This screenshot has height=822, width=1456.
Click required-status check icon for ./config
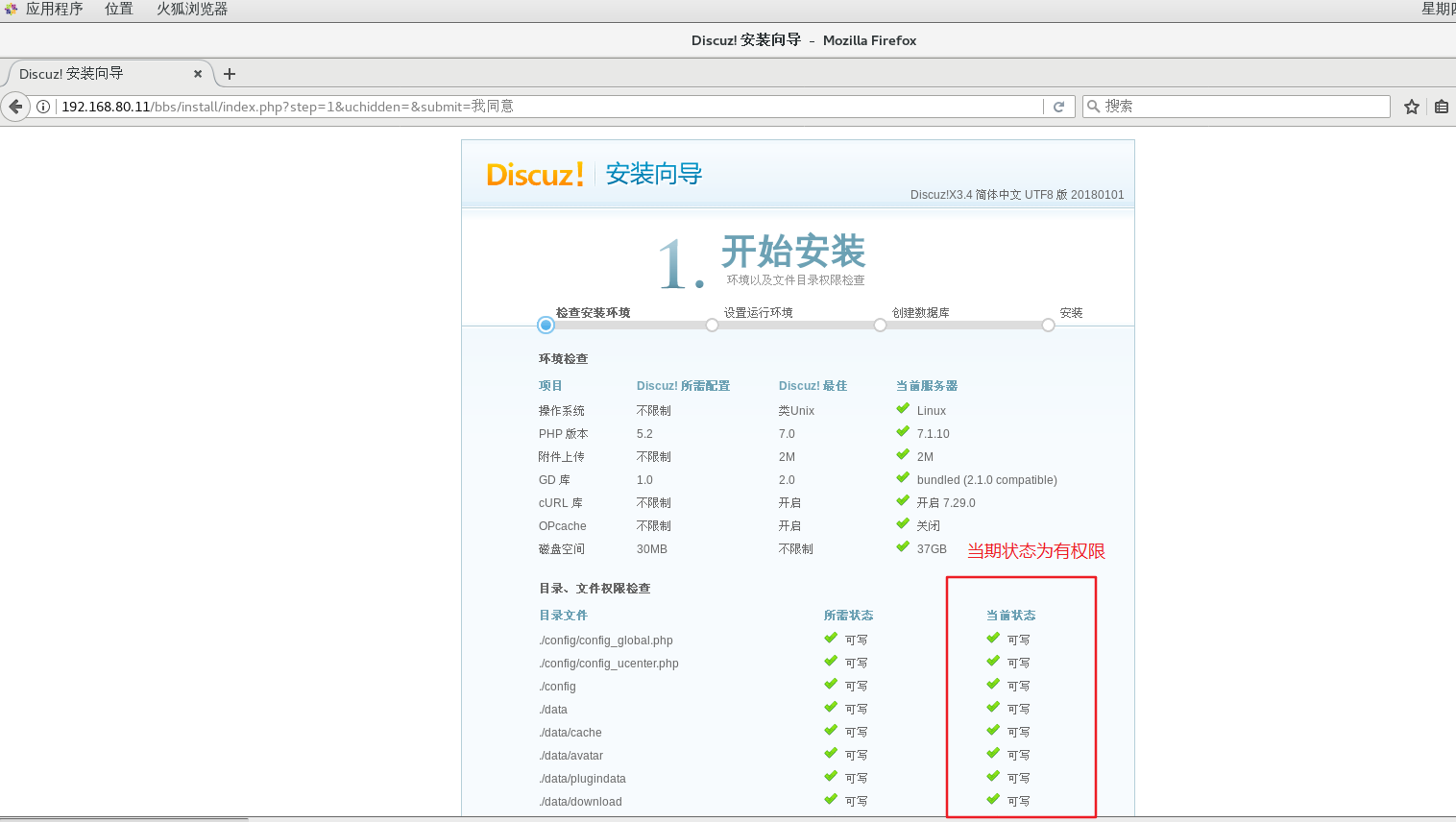831,685
